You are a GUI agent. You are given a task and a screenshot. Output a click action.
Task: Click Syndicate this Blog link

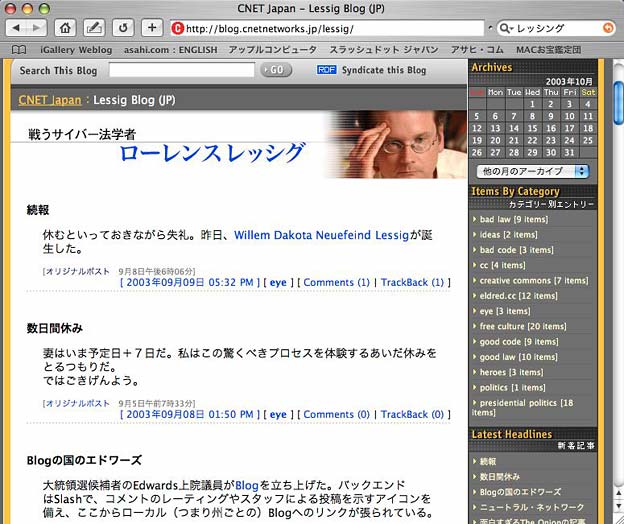coord(384,70)
